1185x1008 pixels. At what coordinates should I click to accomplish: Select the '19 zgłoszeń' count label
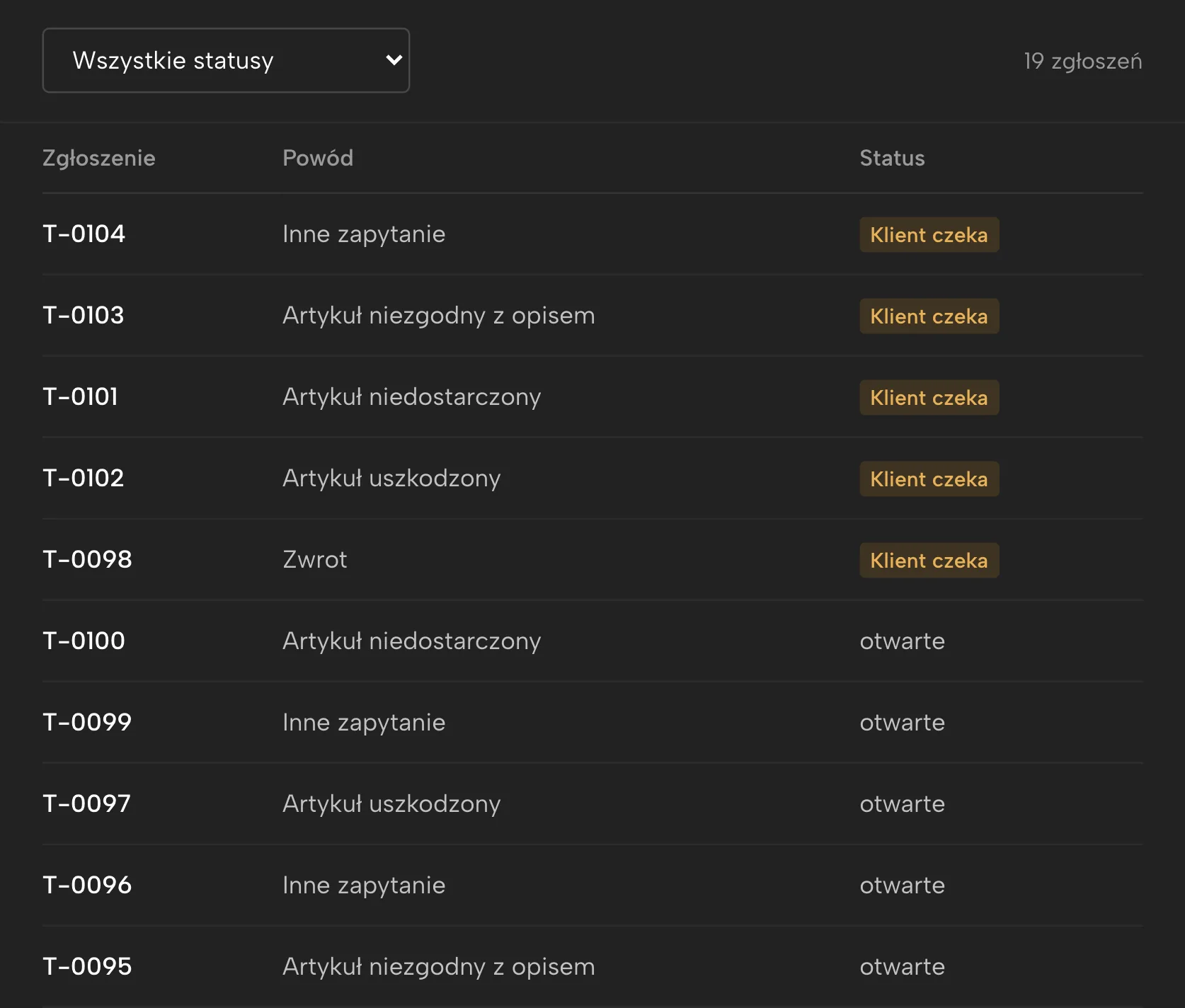point(1082,61)
